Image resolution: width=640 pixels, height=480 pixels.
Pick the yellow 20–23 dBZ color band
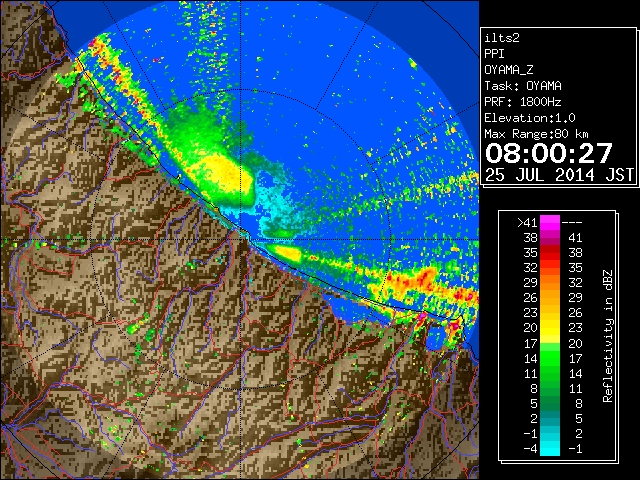[549, 336]
